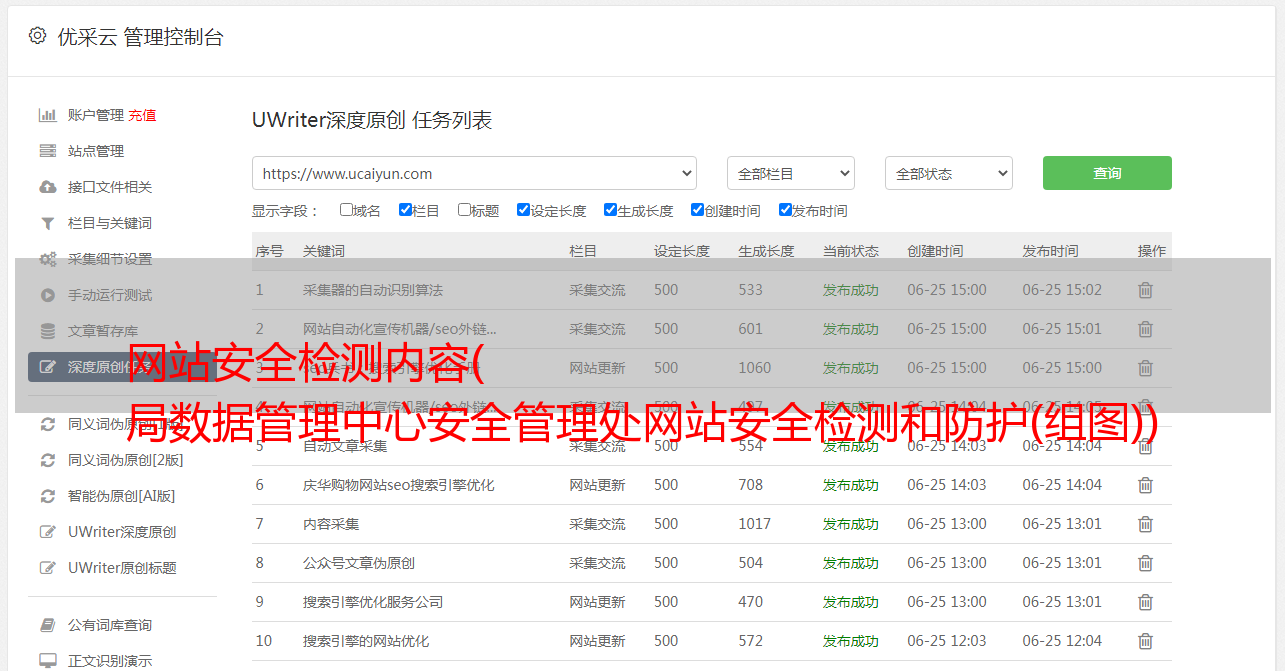This screenshot has height=671, width=1285.
Task: Enable the 域名 field checkbox
Action: 346,210
